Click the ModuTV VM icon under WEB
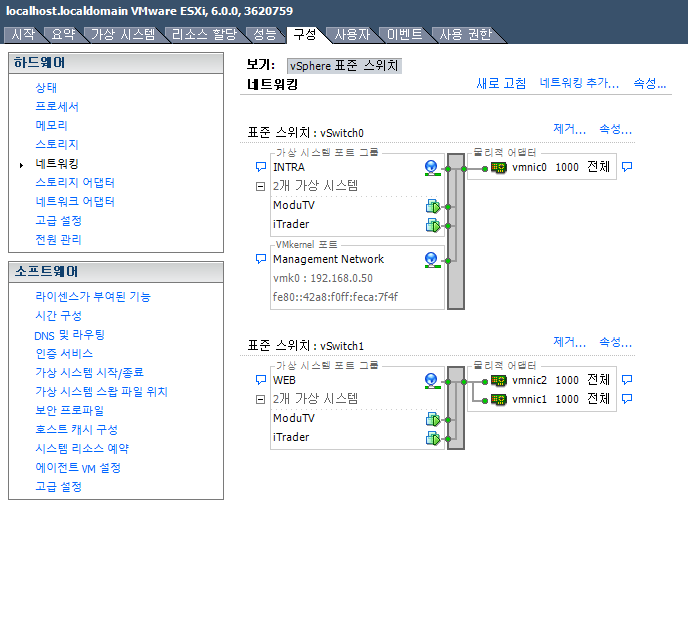Viewport: 688px width, 630px height. tap(433, 419)
